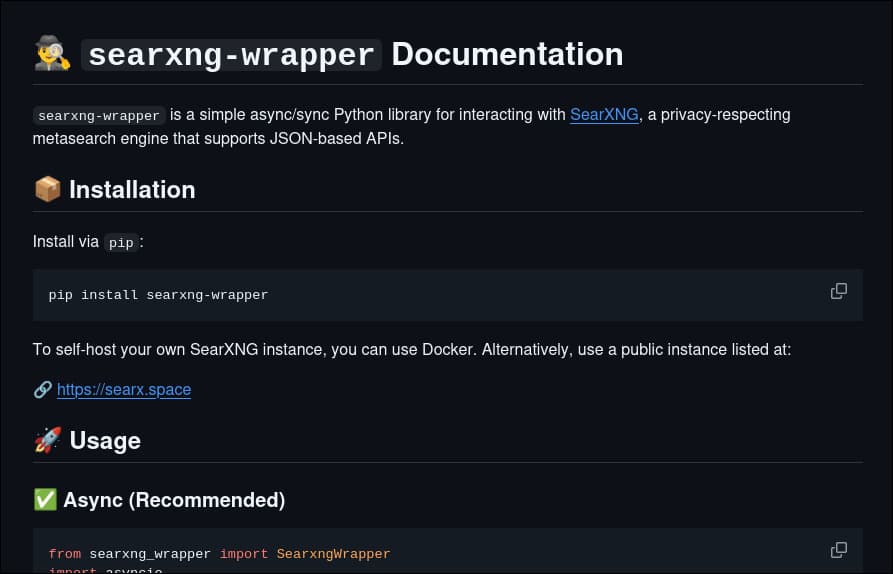This screenshot has height=574, width=893.
Task: Click the rocket emoji beside Usage
Action: click(48, 440)
